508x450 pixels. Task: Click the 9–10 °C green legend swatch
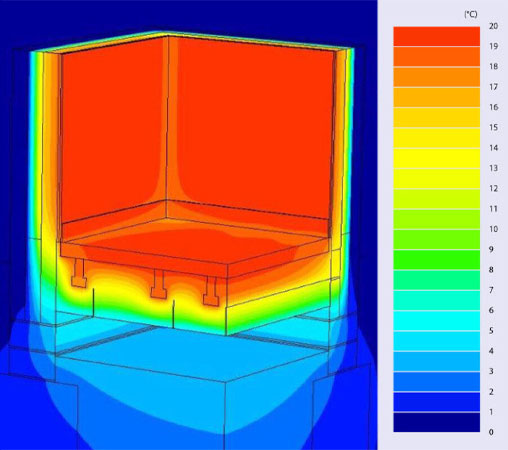point(436,239)
